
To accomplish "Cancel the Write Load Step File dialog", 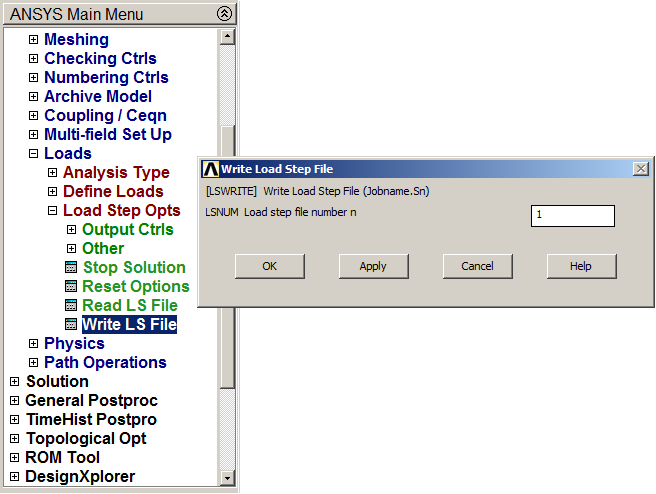I will pos(477,266).
